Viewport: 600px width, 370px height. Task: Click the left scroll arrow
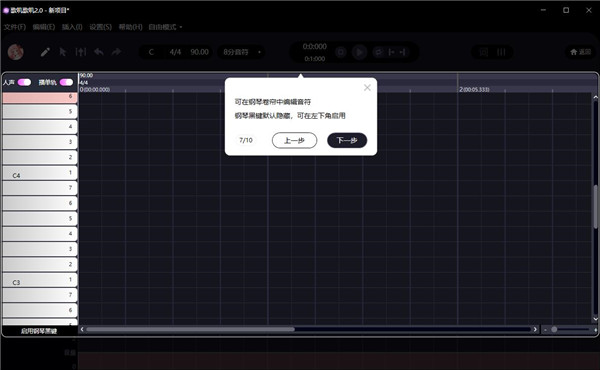(x=82, y=329)
